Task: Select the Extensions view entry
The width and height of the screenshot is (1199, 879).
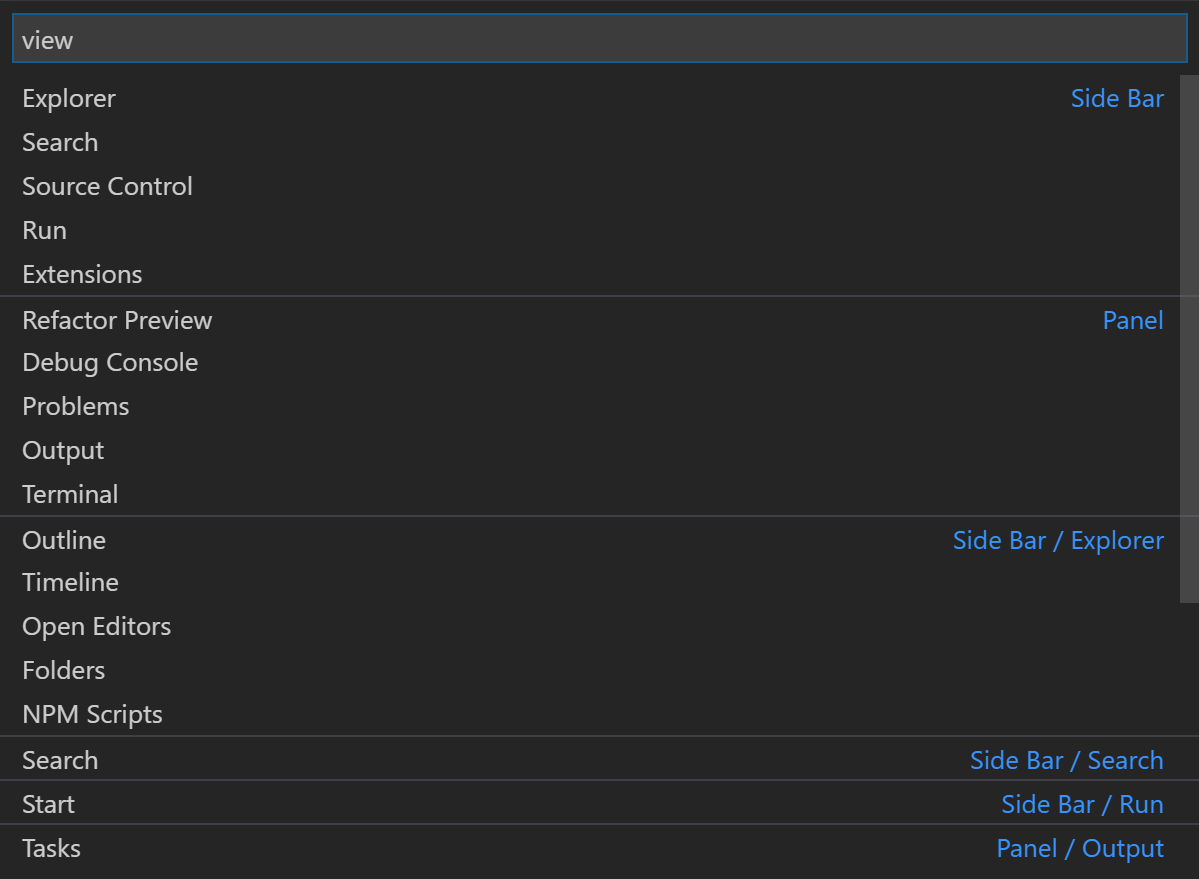Action: tap(82, 274)
